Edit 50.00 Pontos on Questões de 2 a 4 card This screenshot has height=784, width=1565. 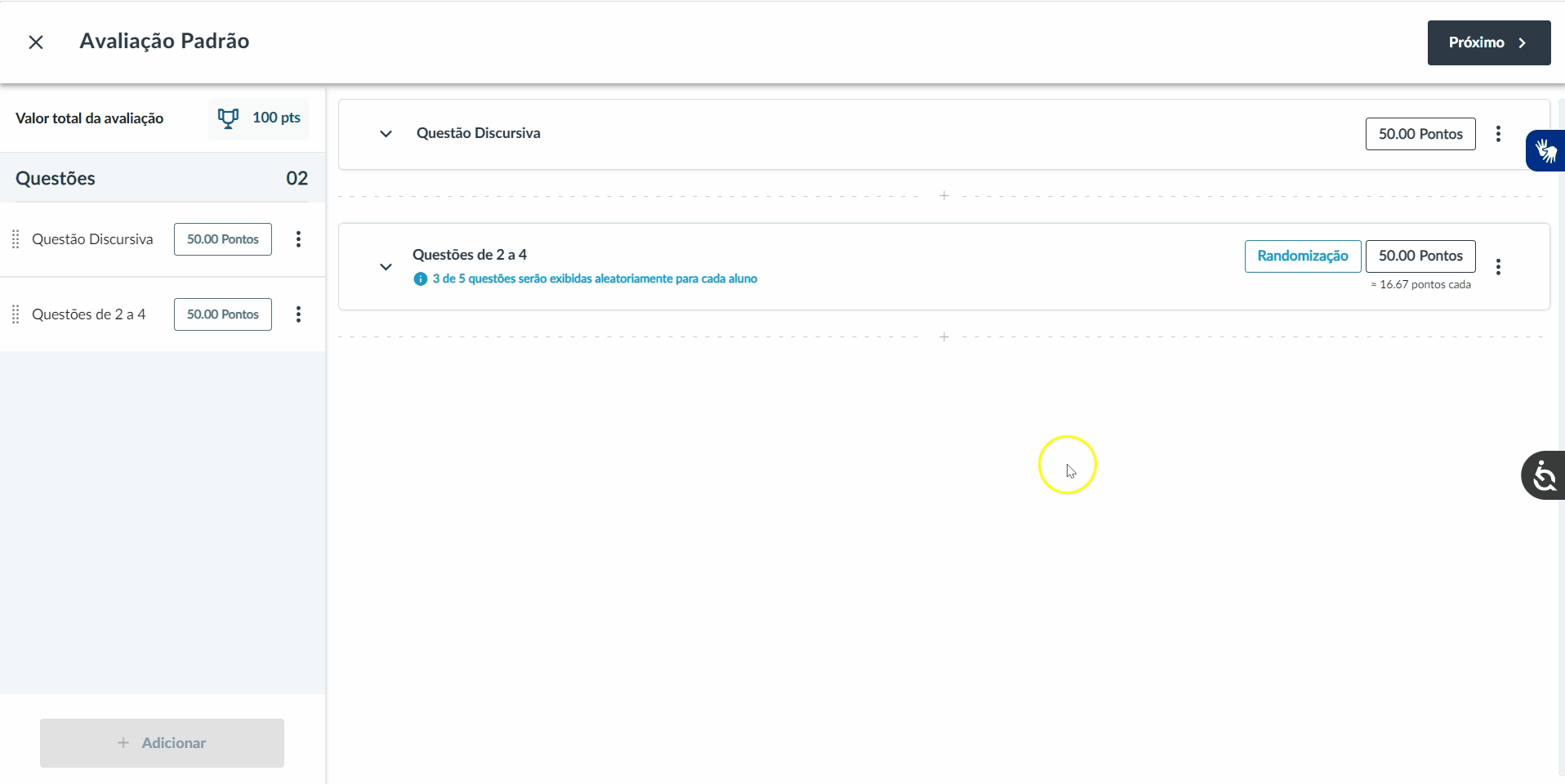[1420, 256]
